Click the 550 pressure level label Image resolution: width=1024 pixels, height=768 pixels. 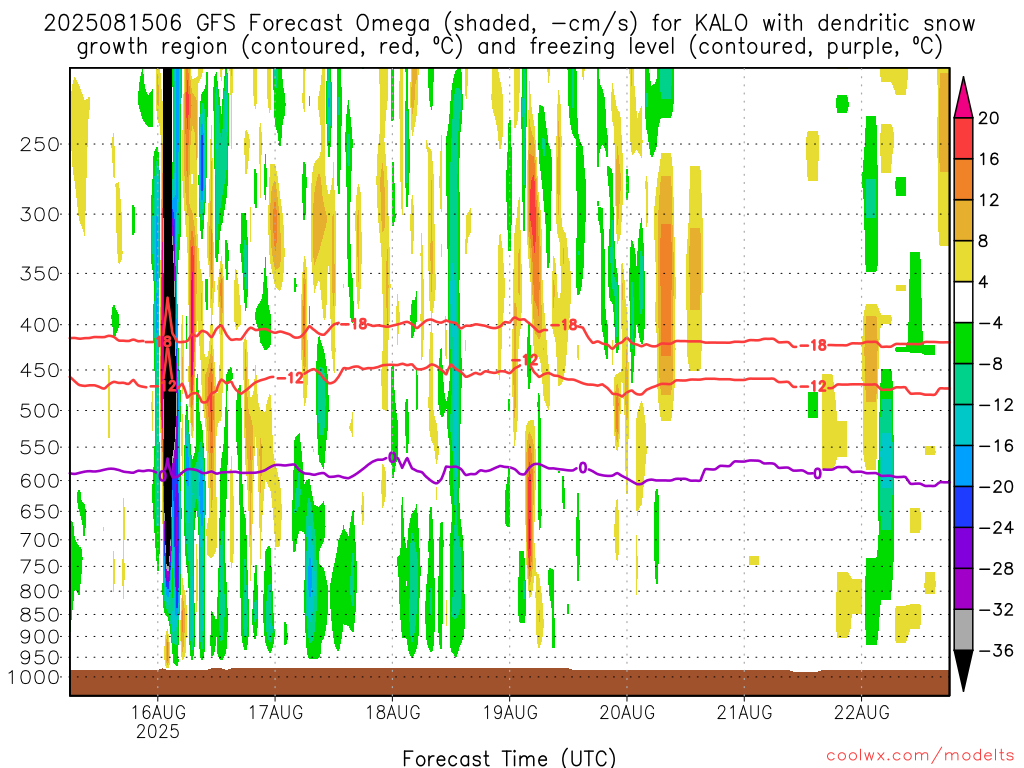(40, 447)
